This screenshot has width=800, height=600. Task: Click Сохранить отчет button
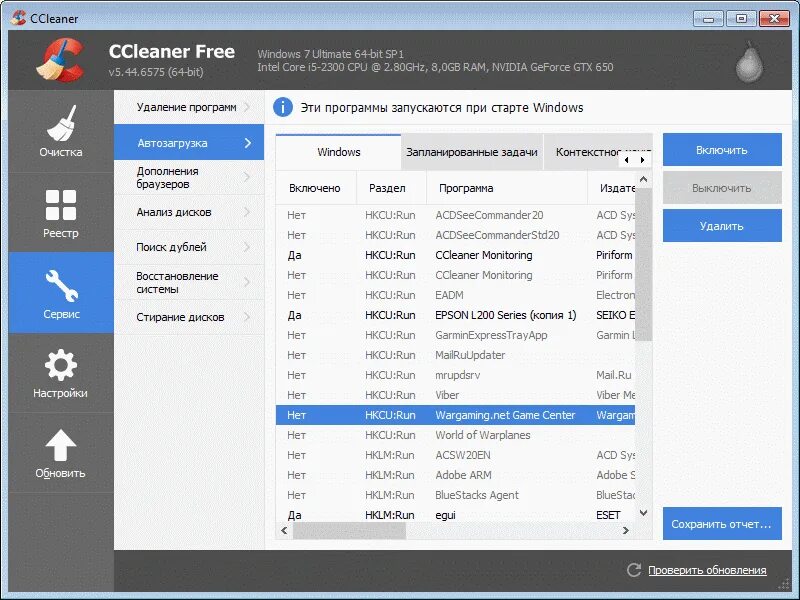tap(722, 523)
